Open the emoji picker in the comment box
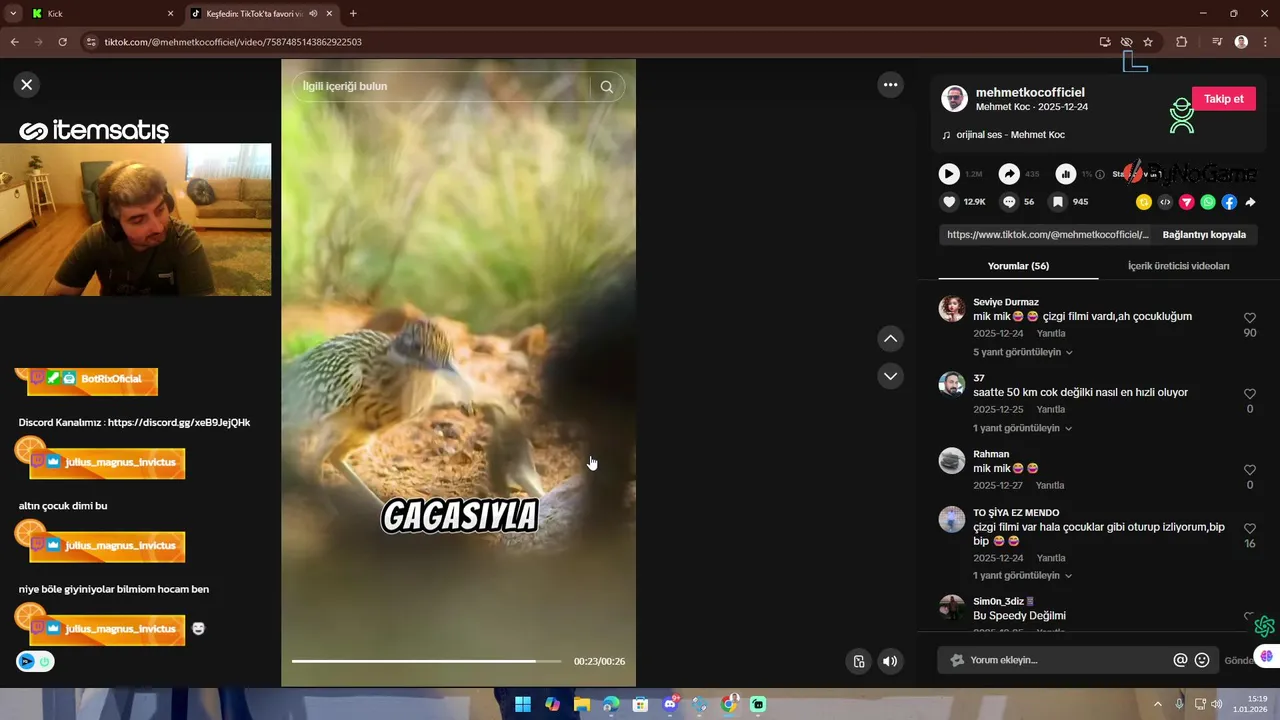The image size is (1280, 720). coord(1202,660)
